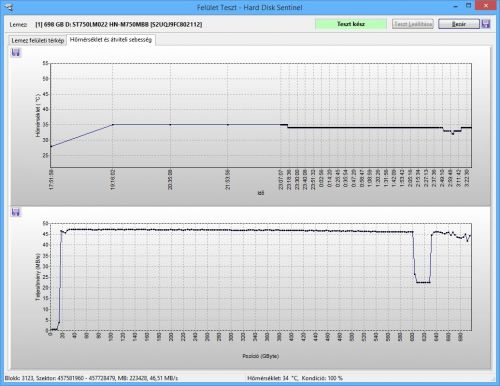
Task: Select the first temperature point at 17:51:58
Action: (x=51, y=146)
